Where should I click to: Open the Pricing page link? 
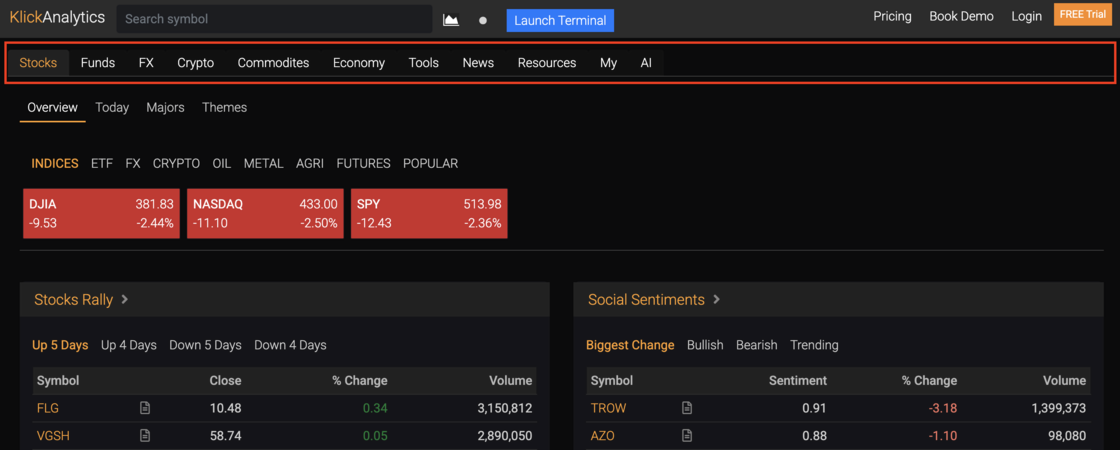[892, 16]
